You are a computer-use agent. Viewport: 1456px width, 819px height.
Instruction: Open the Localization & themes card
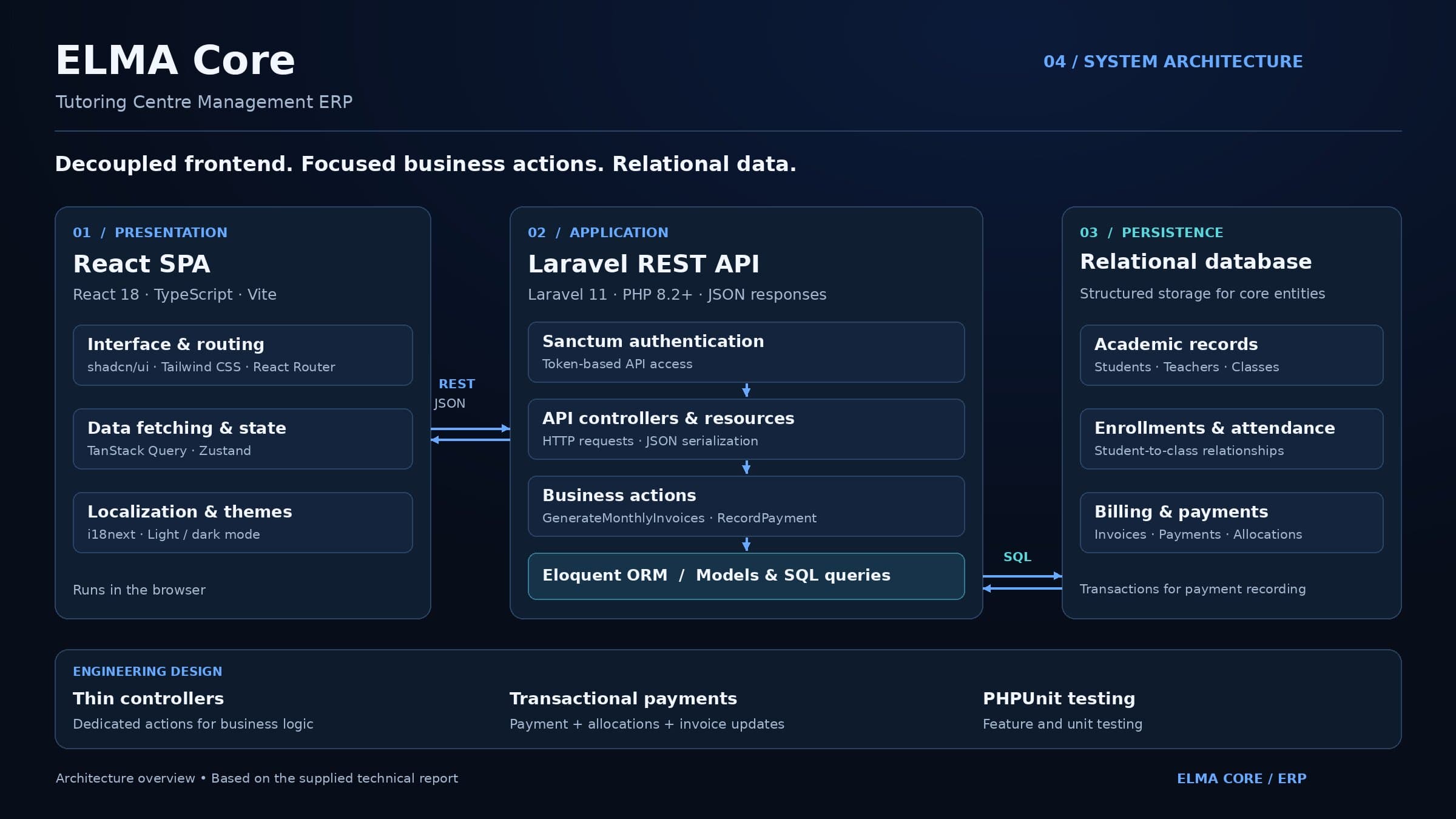click(x=243, y=522)
